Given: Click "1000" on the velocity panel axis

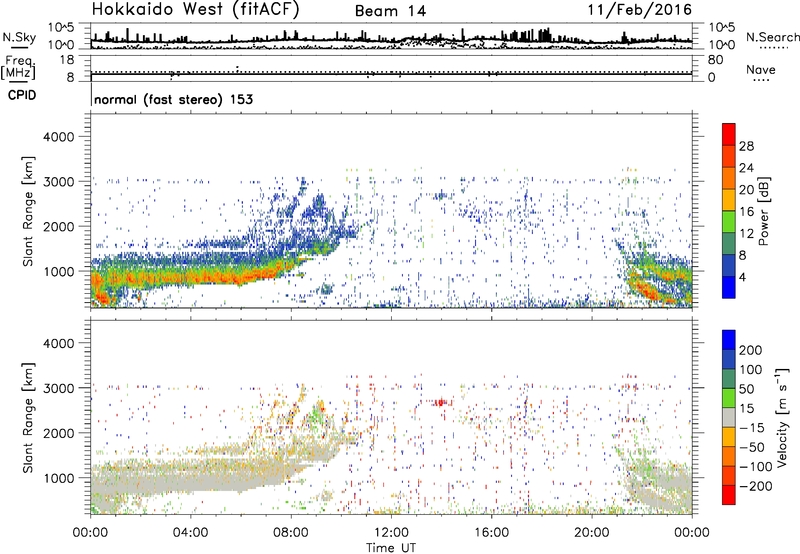Looking at the screenshot, I should click(59, 478).
